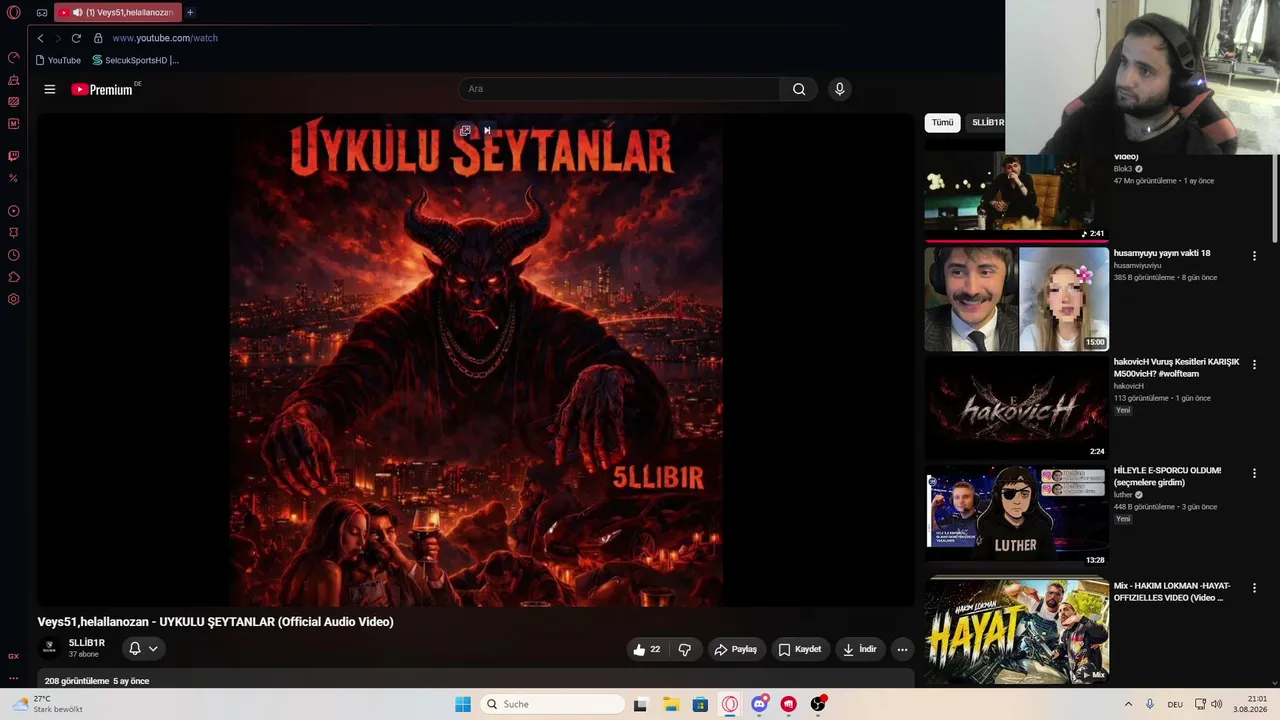Open GX Corner gamepad icon beside tab
The image size is (1280, 720).
[42, 13]
